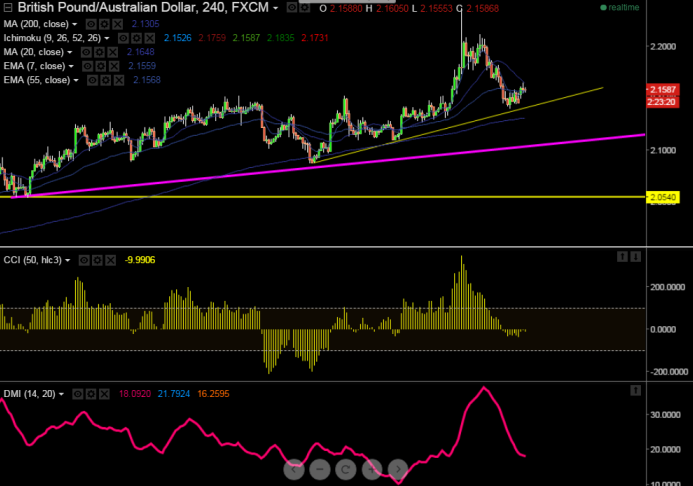Click the CCI (50, hlc3) pane label
The image size is (693, 486).
[x=33, y=260]
